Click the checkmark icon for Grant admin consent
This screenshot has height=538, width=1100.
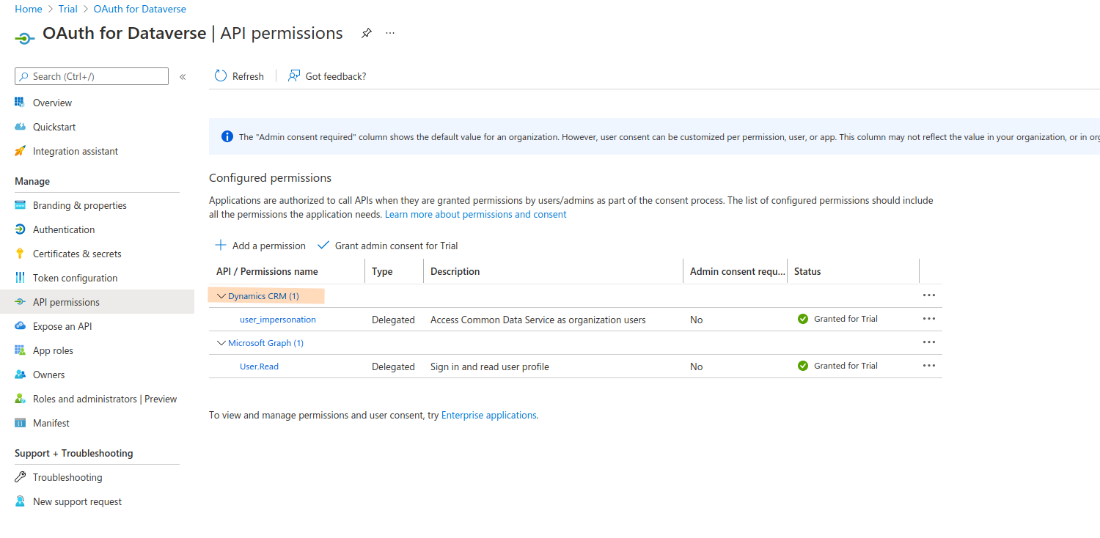323,246
